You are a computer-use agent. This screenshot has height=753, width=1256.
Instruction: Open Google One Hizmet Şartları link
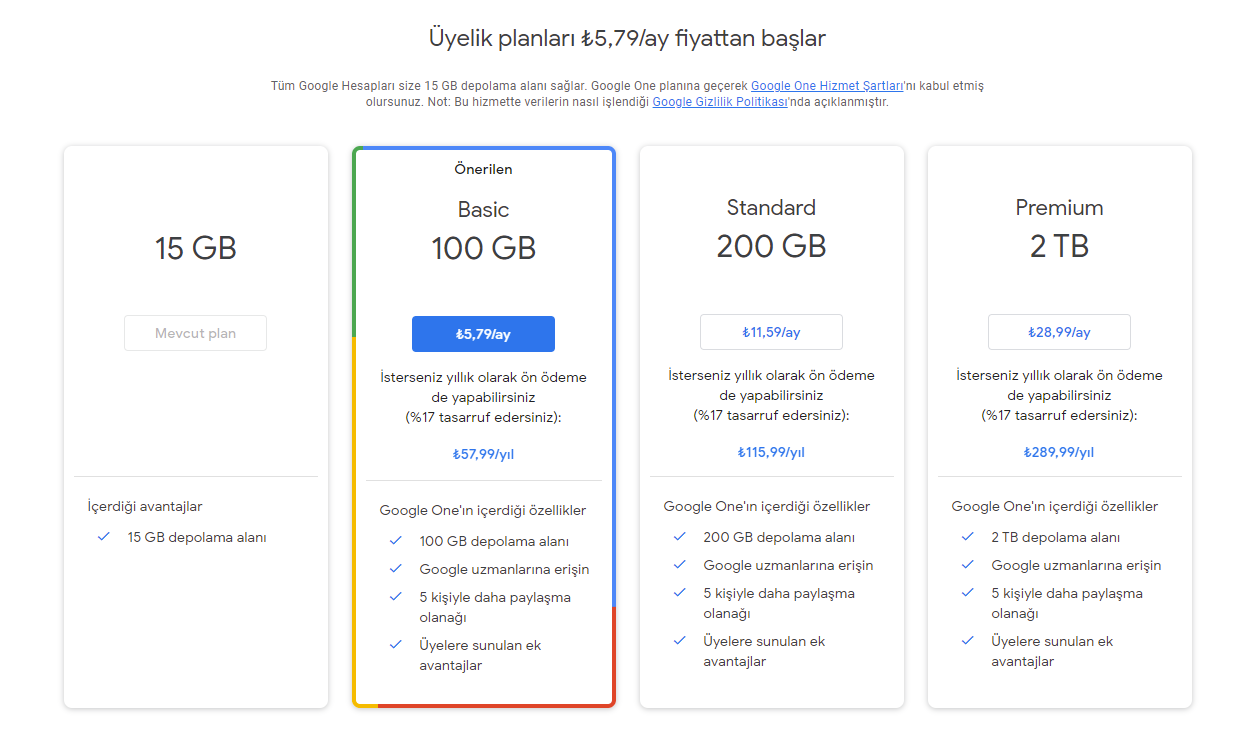[827, 86]
